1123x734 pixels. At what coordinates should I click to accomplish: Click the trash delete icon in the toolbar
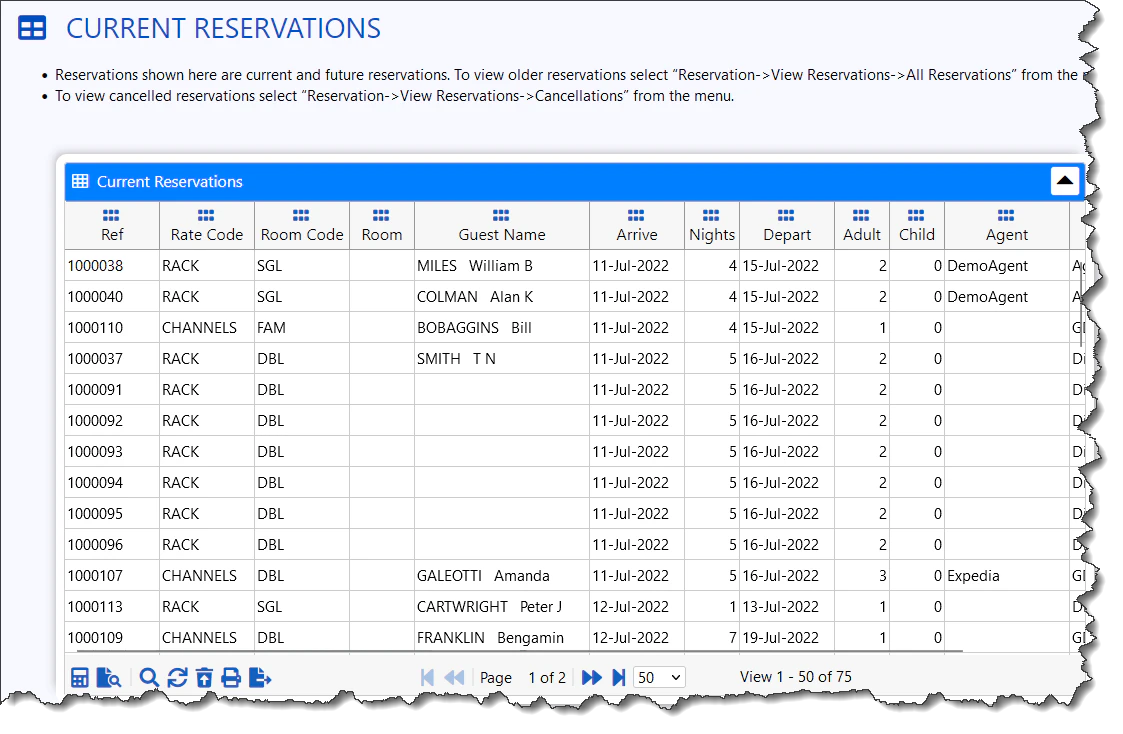tap(205, 677)
